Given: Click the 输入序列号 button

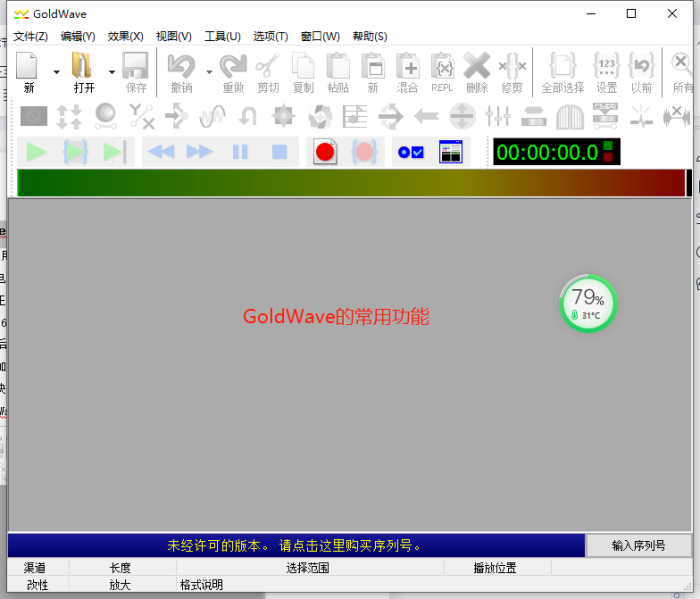Looking at the screenshot, I should coord(638,545).
